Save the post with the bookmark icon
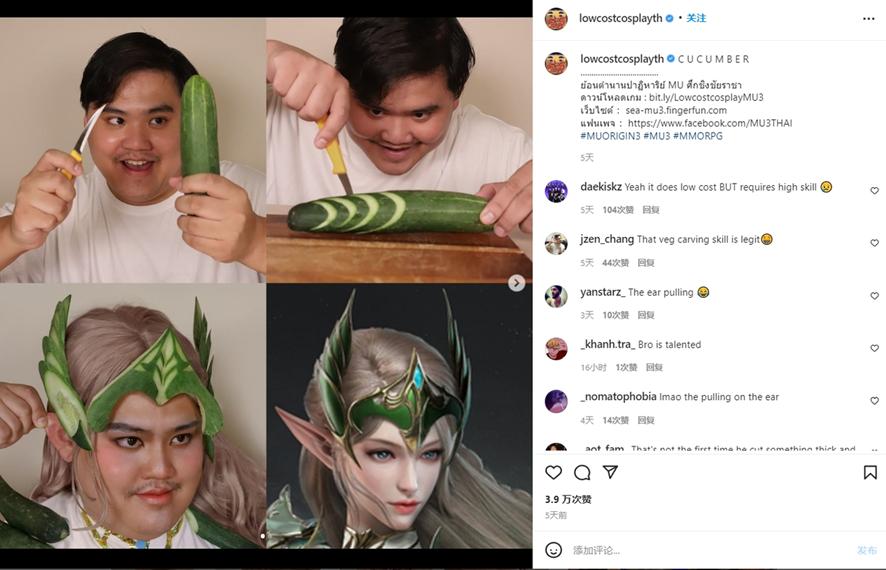The image size is (886, 570). point(870,472)
